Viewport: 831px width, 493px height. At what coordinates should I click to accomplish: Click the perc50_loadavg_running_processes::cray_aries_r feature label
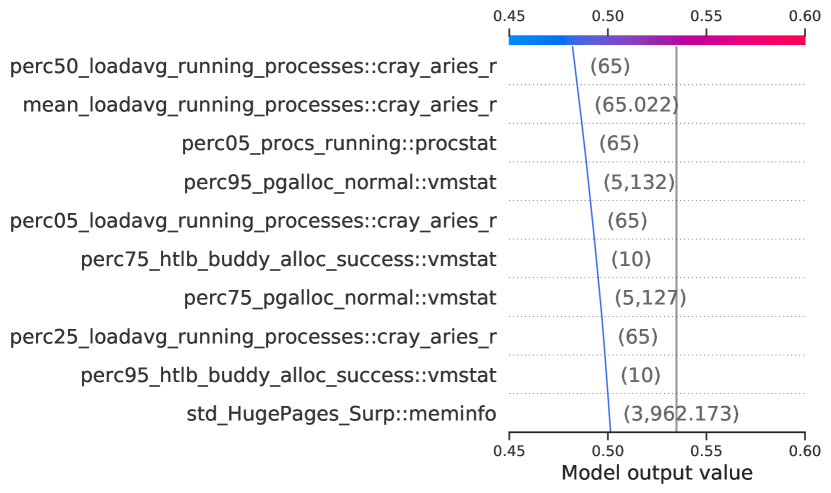[x=253, y=67]
